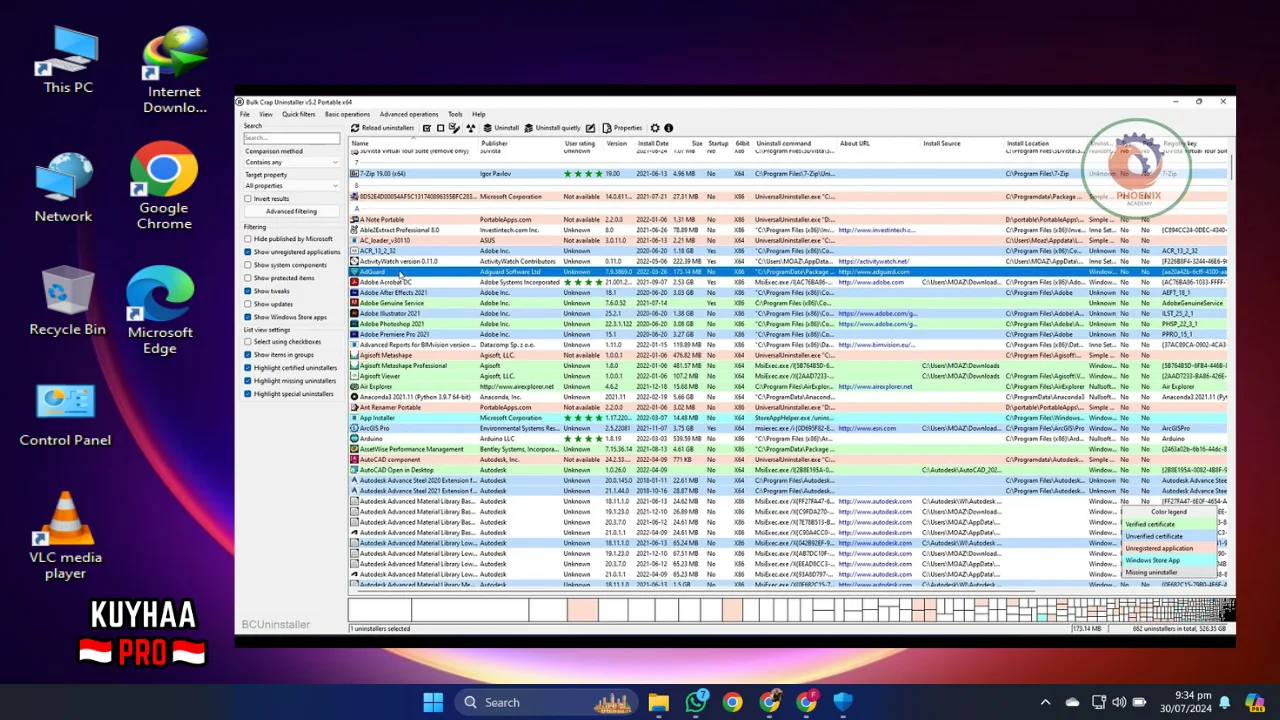Toggle Highlight certified uninstallers checkbox
This screenshot has width=1280, height=720.
coord(248,368)
